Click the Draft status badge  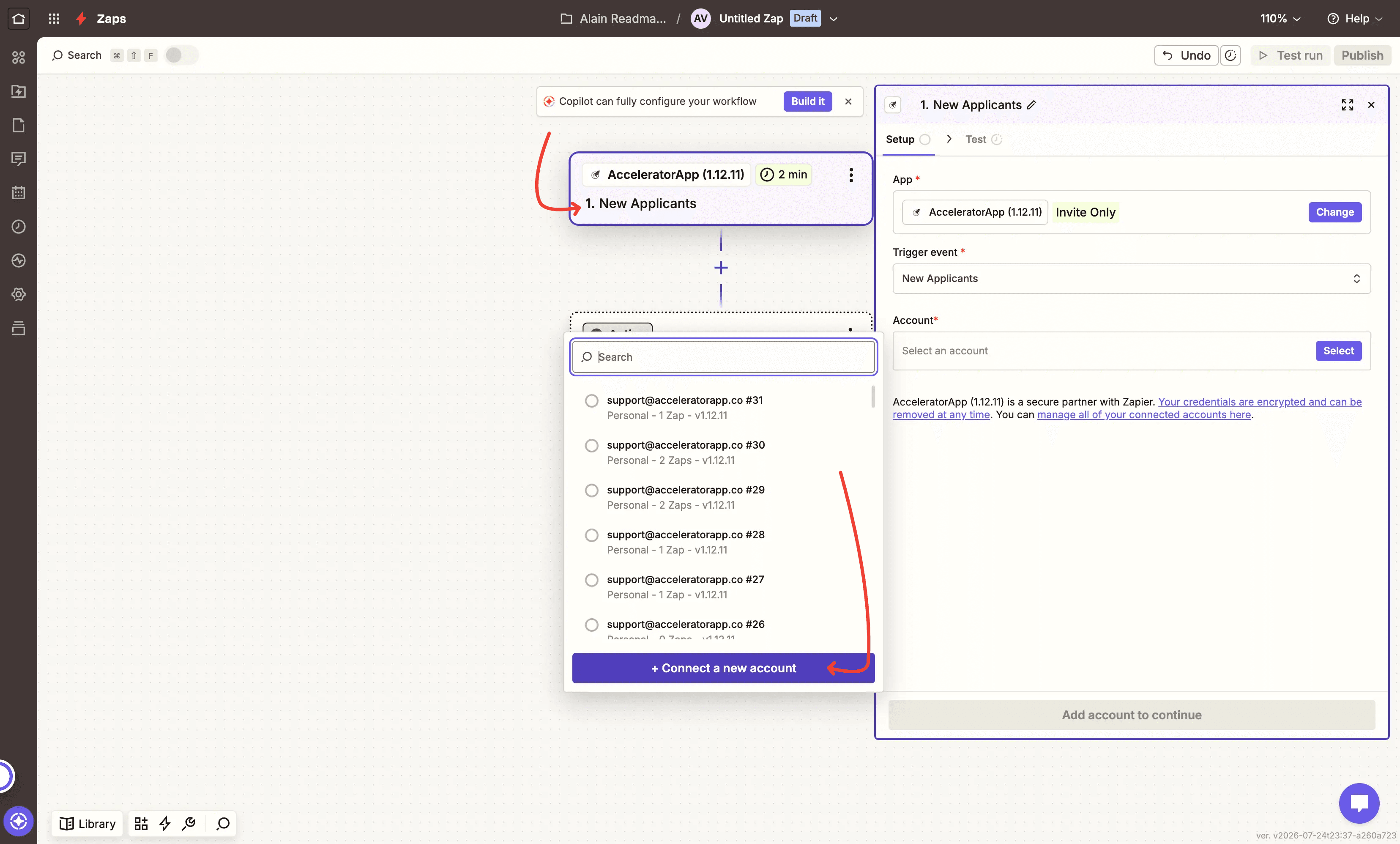click(x=804, y=18)
